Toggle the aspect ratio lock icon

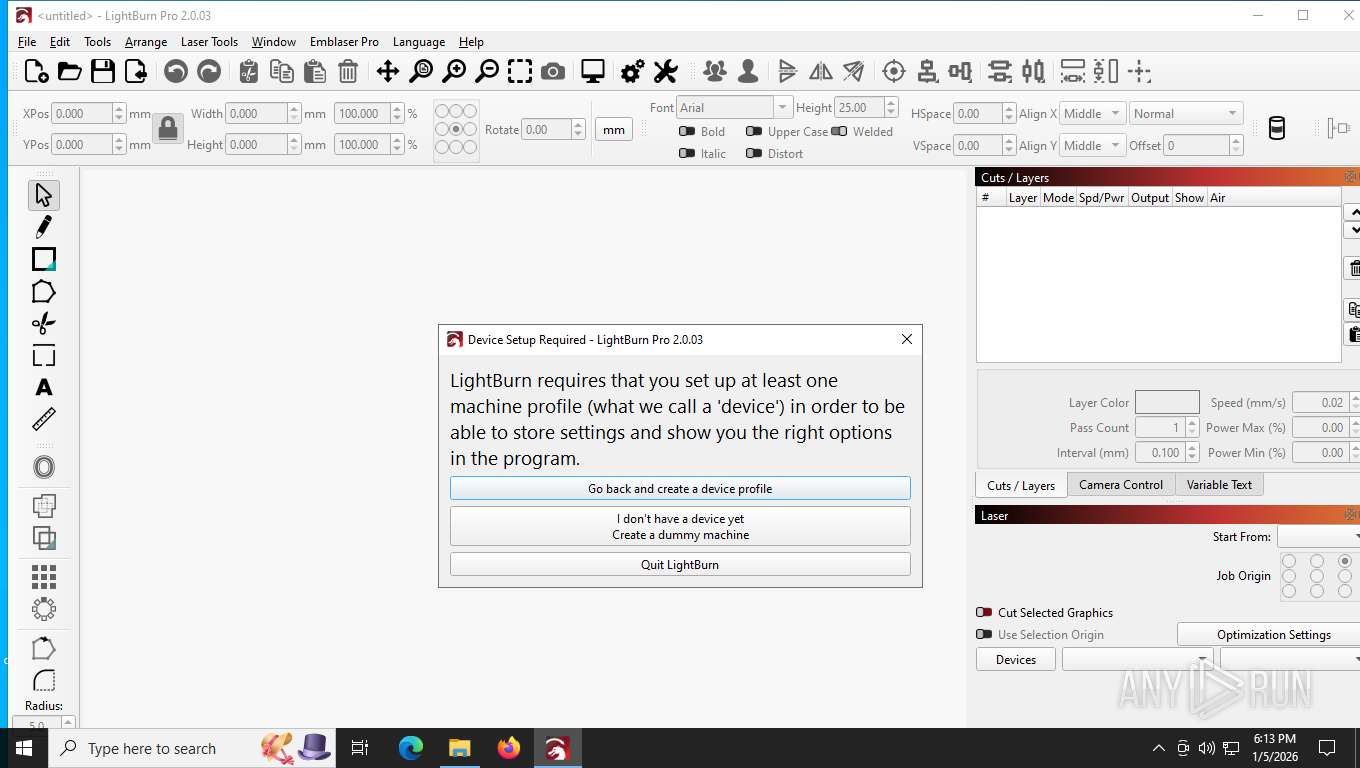pos(168,128)
